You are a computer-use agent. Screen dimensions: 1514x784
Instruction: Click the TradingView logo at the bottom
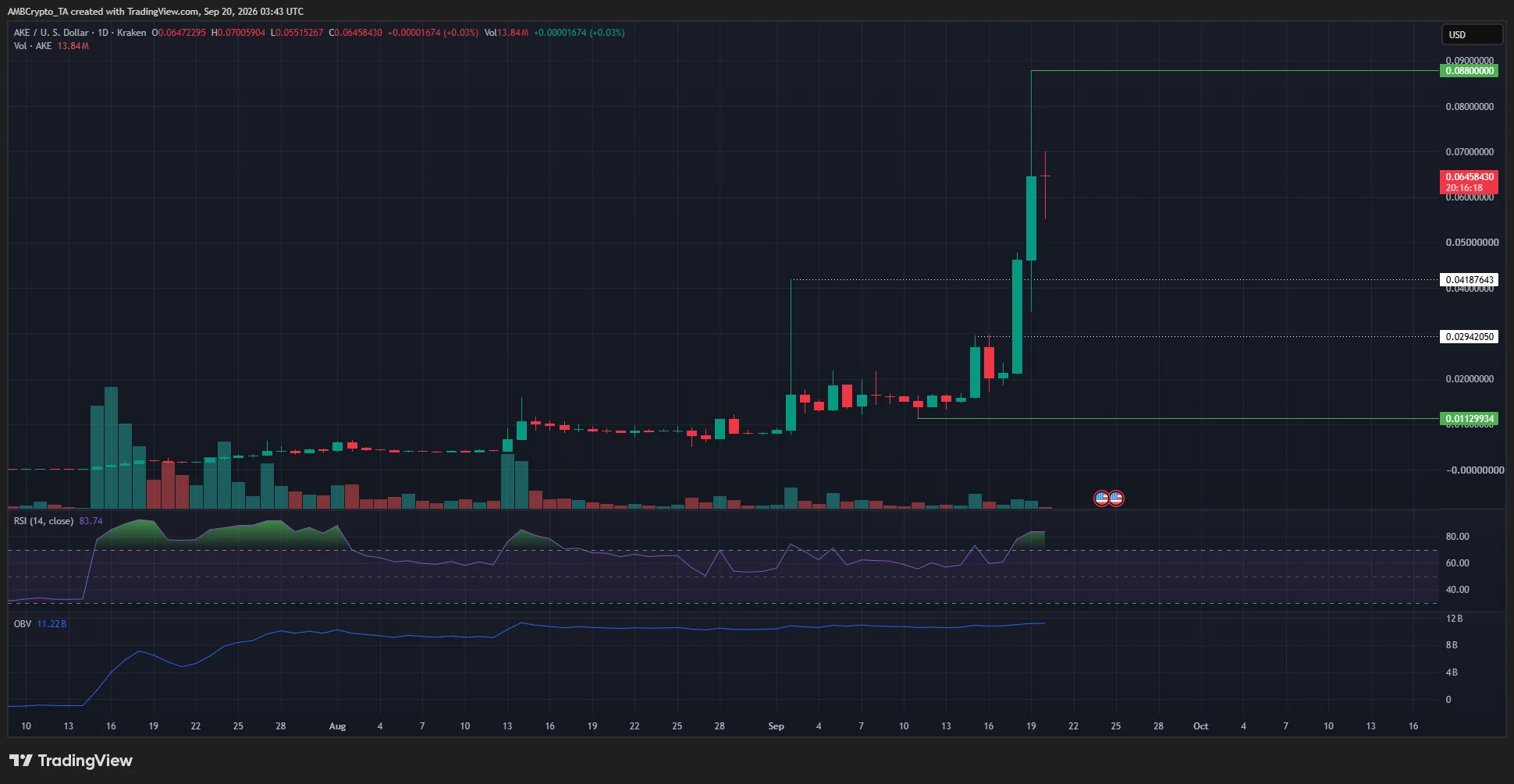point(71,761)
